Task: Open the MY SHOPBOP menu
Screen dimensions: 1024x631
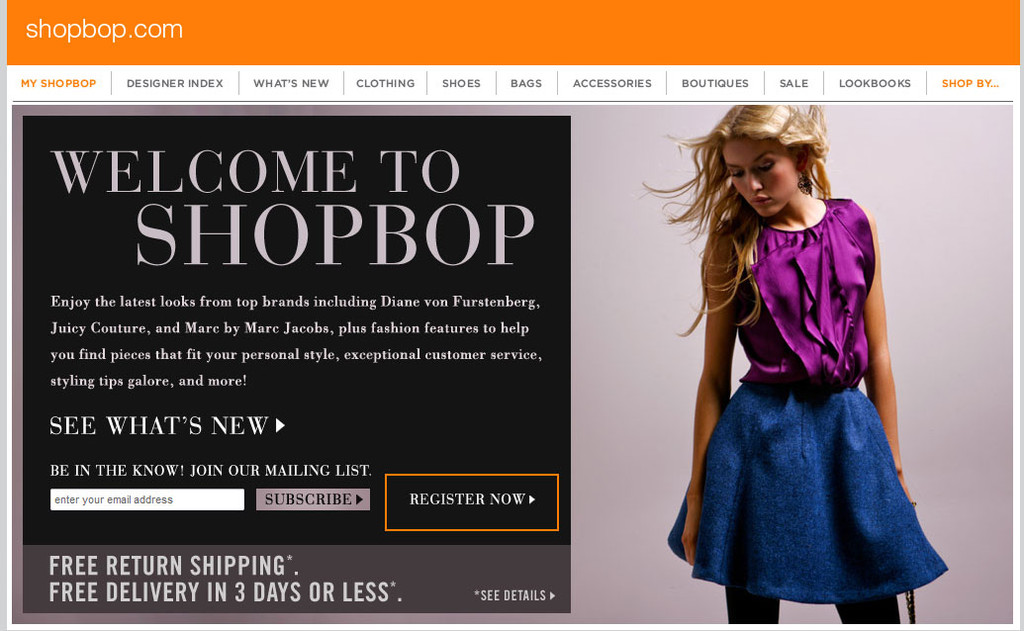Action: (58, 84)
